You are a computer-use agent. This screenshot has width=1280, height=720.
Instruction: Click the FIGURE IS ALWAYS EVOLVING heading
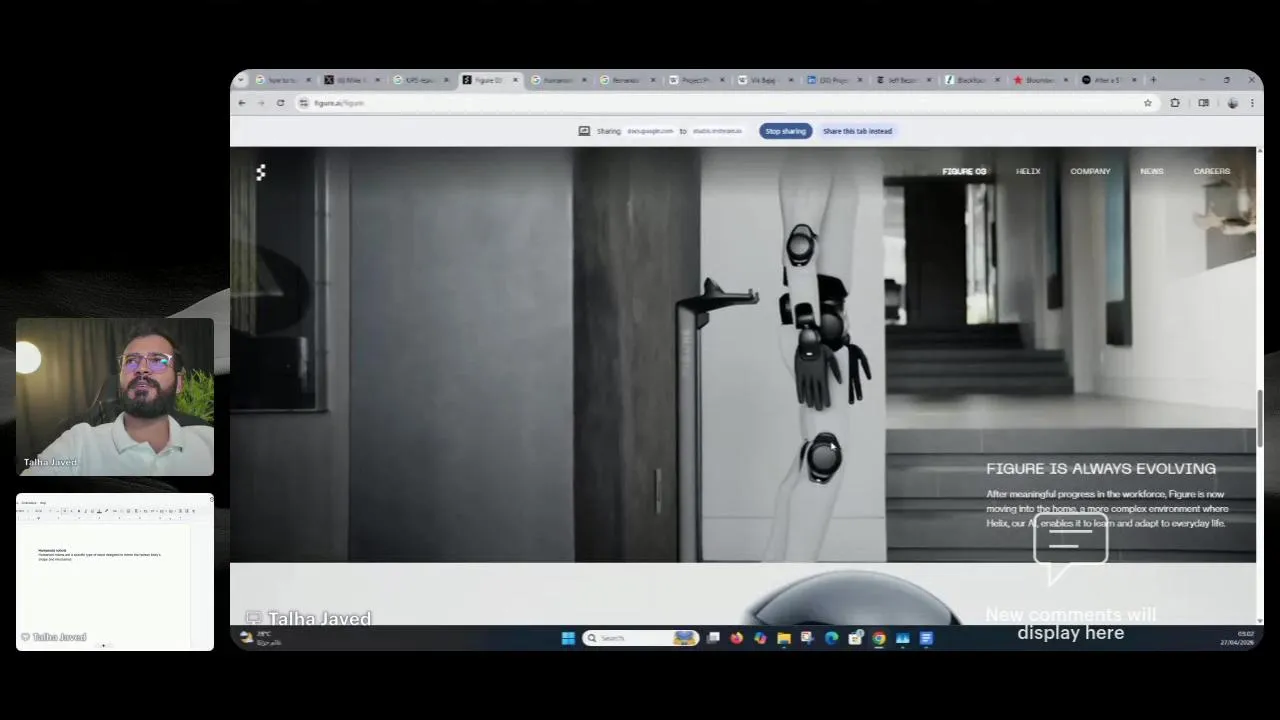[x=1101, y=468]
